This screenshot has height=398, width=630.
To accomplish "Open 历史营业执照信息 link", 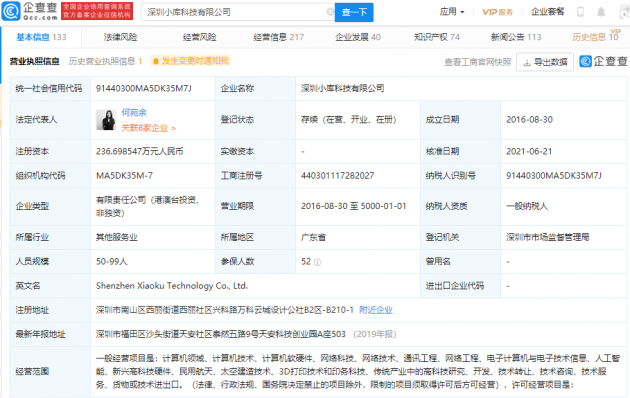I will (105, 61).
